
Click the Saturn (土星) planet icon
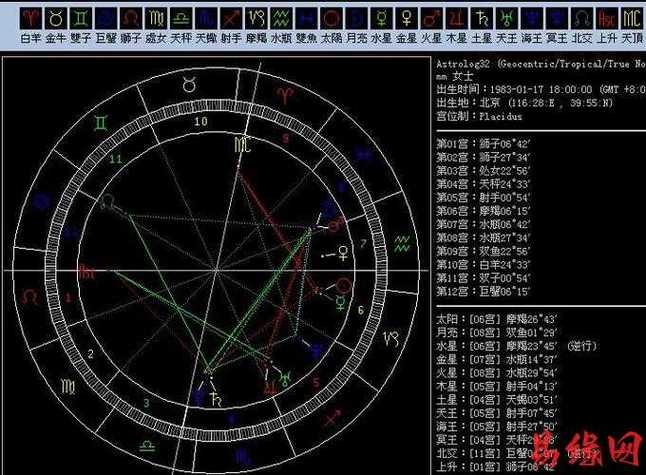[x=482, y=19]
